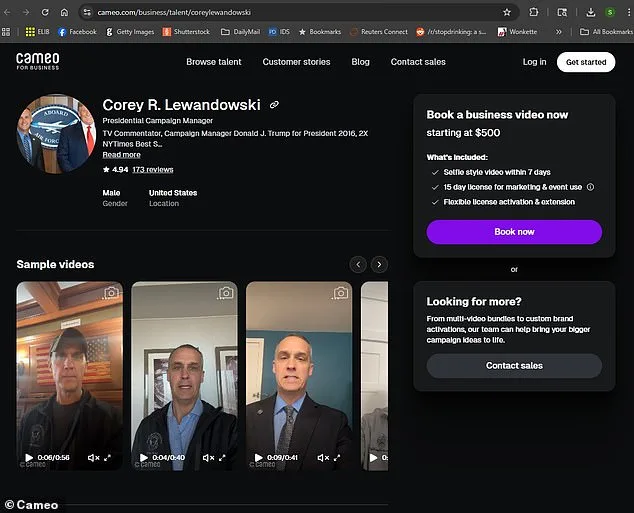The image size is (634, 513).
Task: Expand the first sample video to fullscreen
Action: point(108,457)
